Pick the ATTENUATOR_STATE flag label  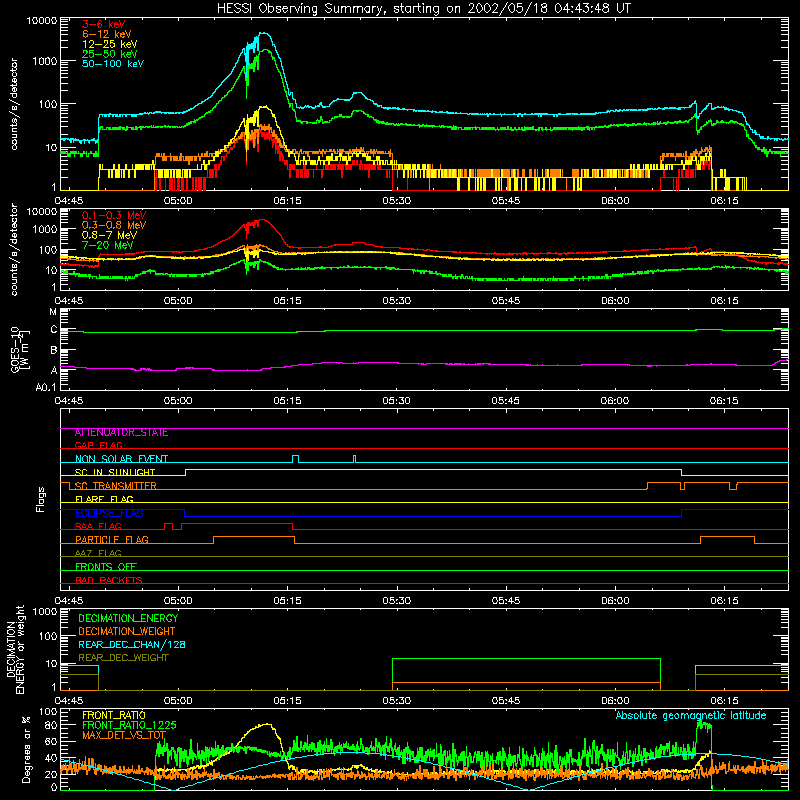click(121, 433)
